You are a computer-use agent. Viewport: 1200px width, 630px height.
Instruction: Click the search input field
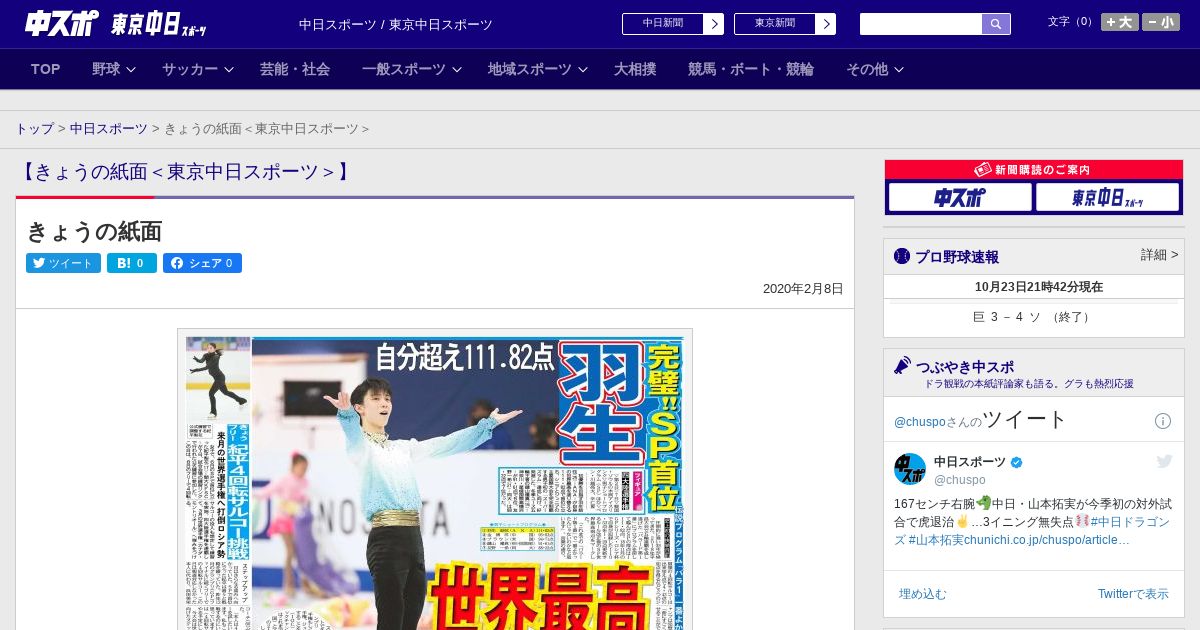pos(921,24)
